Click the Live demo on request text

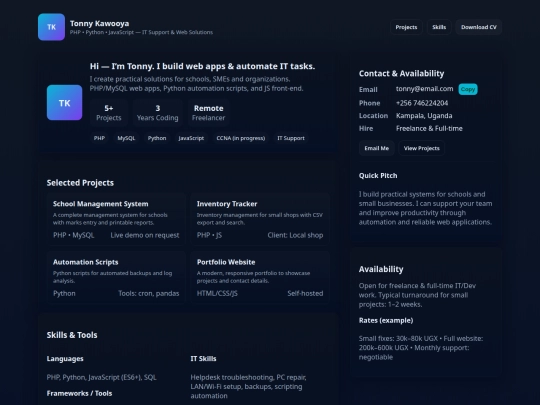145,235
